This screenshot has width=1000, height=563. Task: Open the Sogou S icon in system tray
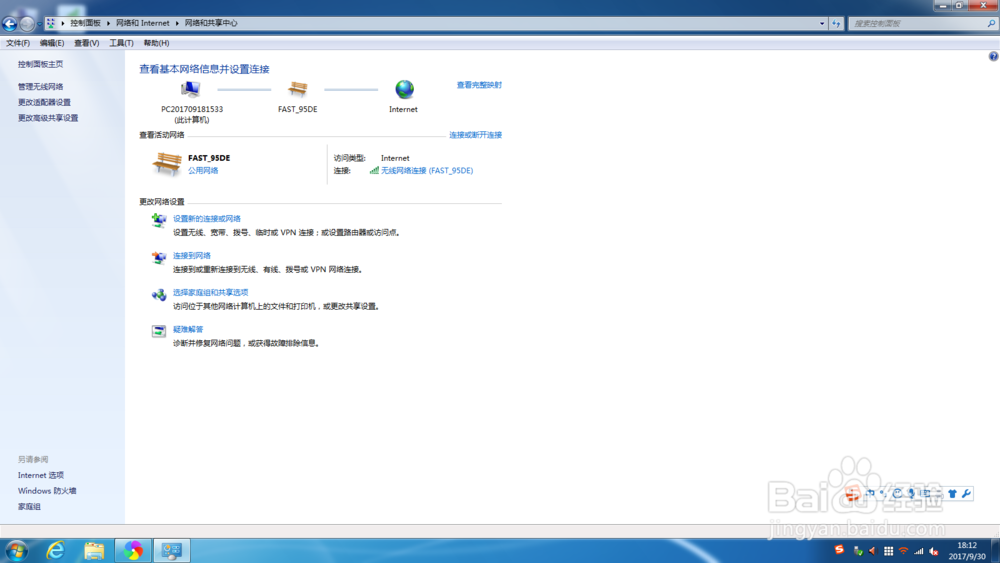point(839,550)
